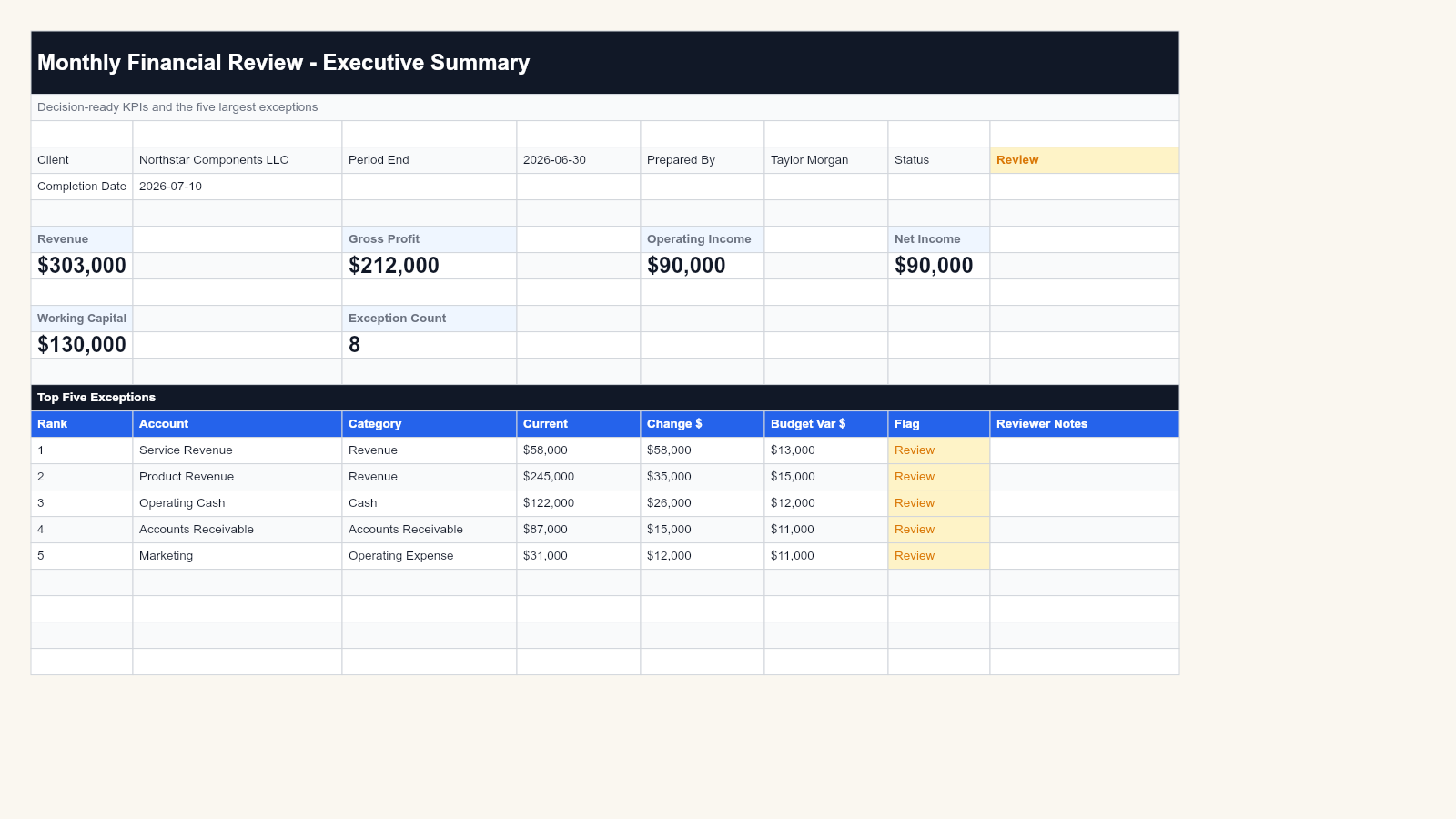1456x819 pixels.
Task: Click the $130,000 working capital value
Action: 82,345
